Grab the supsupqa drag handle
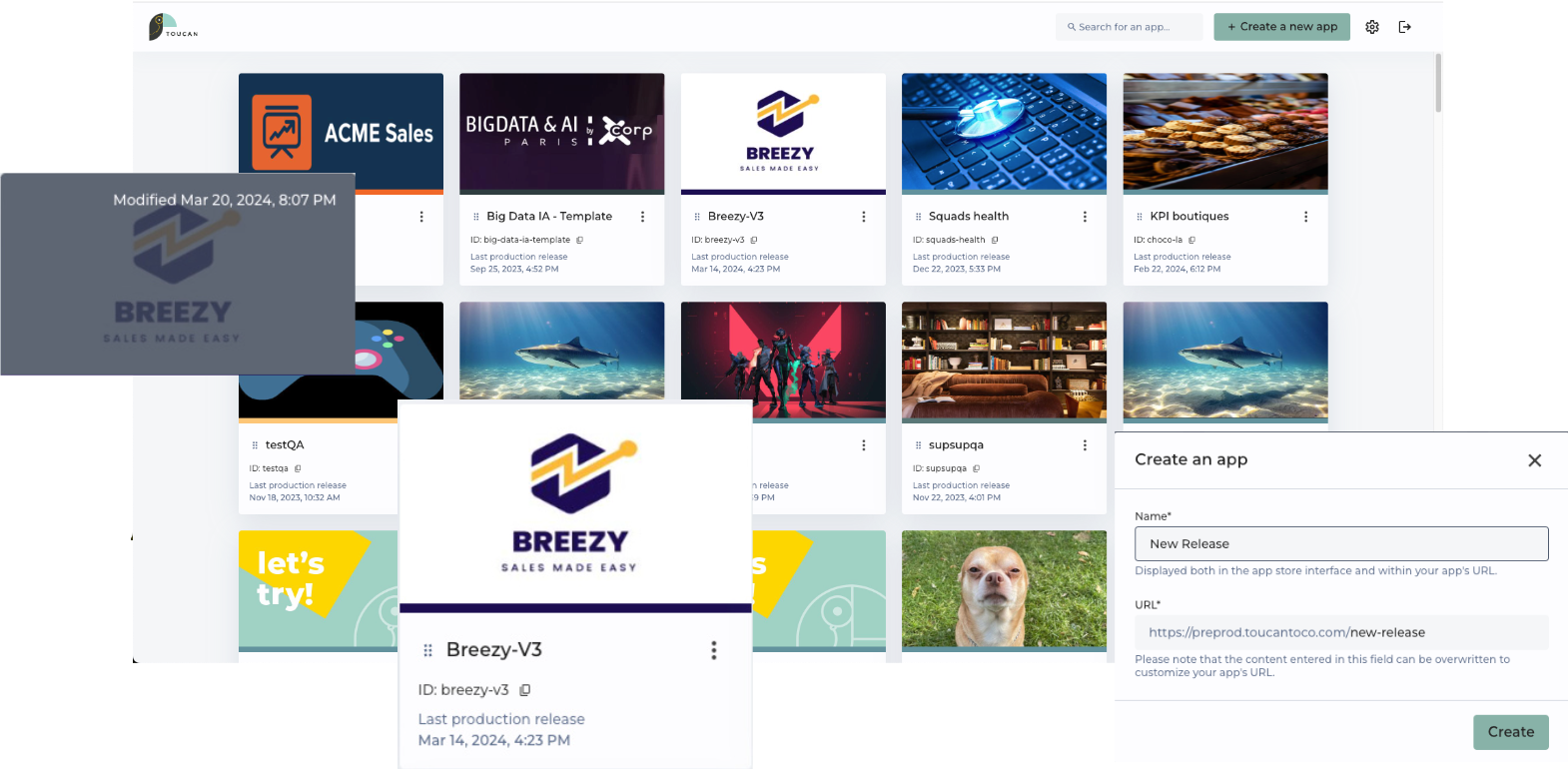This screenshot has height=769, width=1568. point(918,445)
